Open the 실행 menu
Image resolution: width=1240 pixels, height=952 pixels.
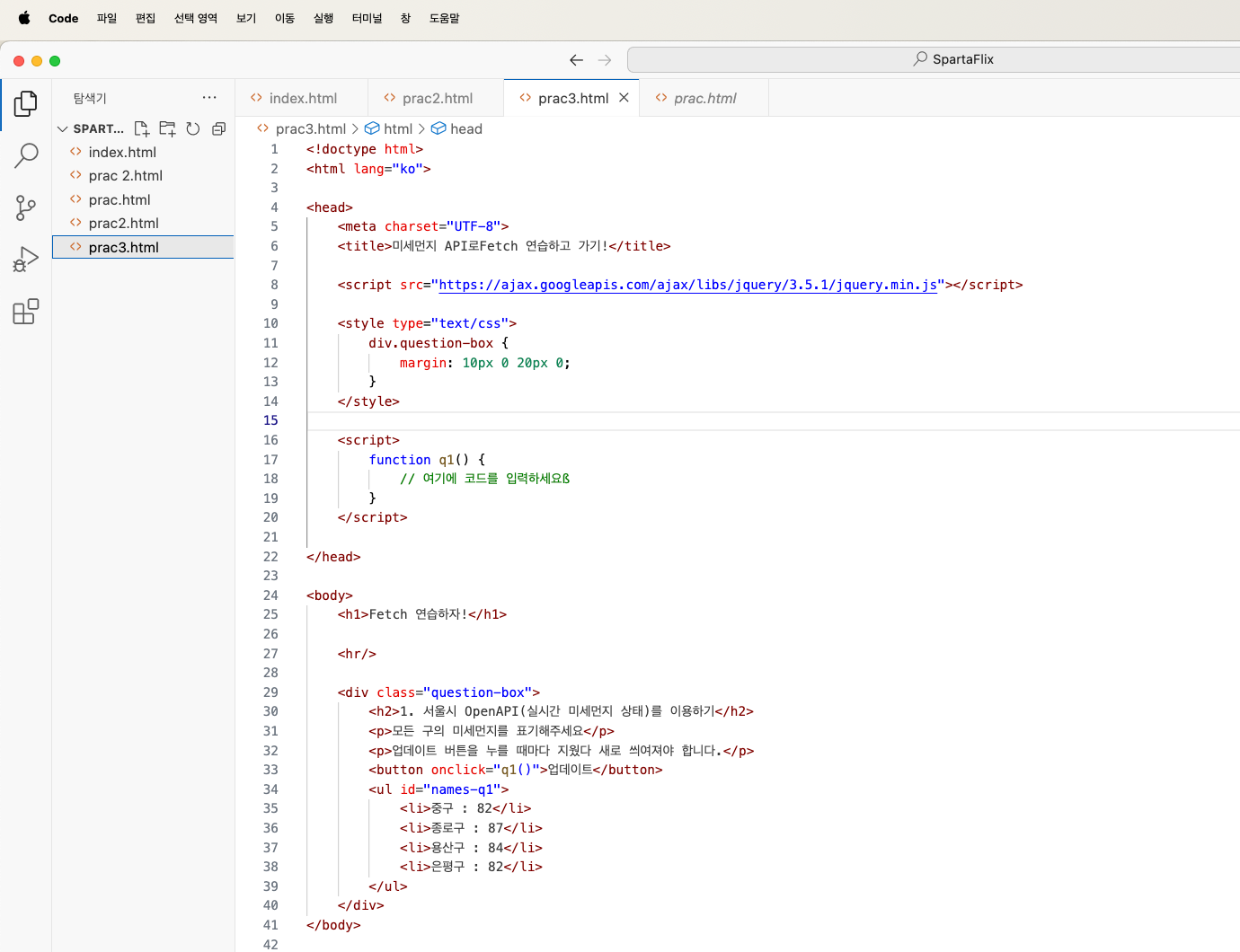[323, 18]
